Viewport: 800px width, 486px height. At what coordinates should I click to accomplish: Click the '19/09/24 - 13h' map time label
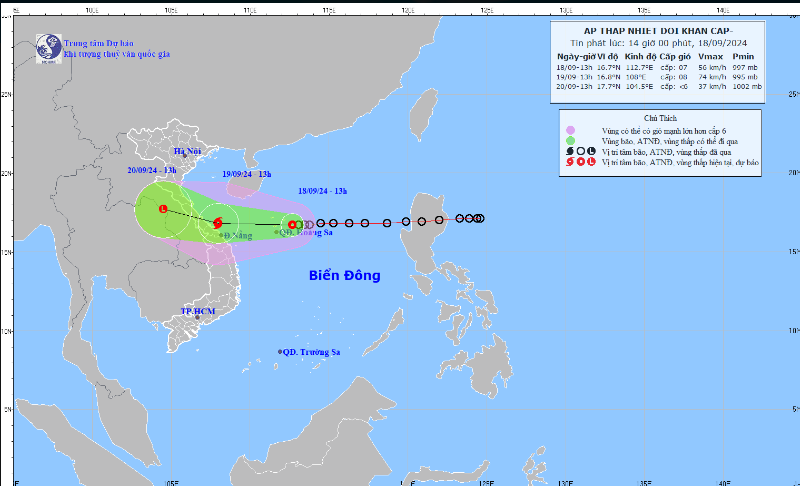pyautogui.click(x=246, y=174)
